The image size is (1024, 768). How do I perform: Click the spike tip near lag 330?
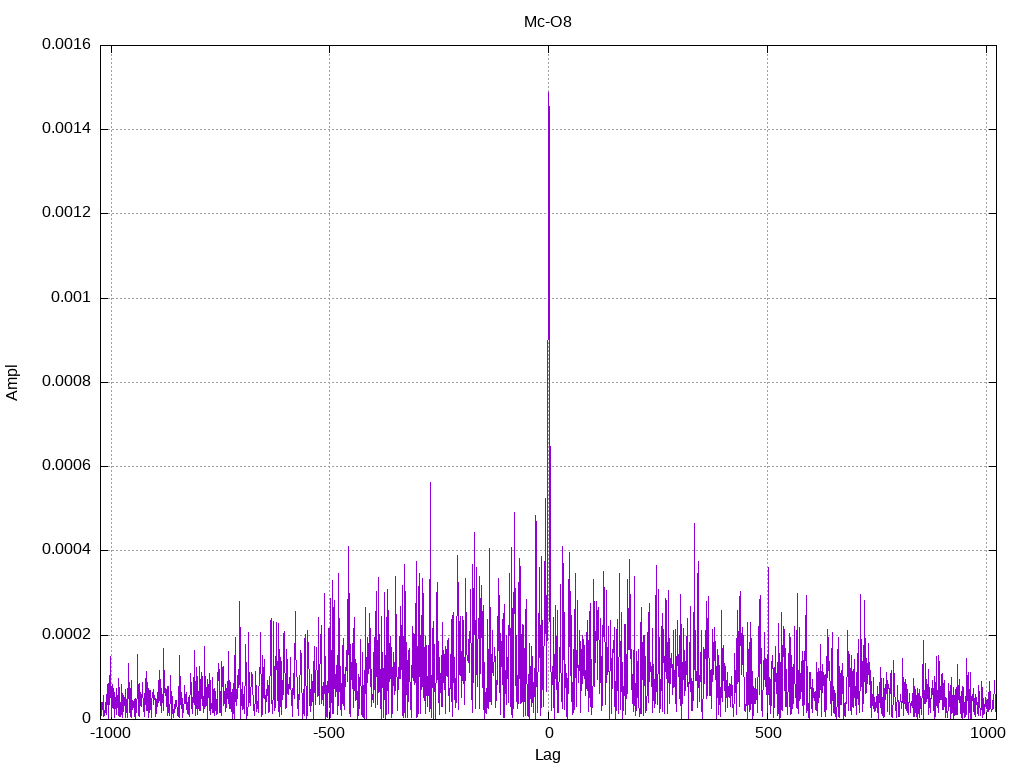tap(694, 524)
